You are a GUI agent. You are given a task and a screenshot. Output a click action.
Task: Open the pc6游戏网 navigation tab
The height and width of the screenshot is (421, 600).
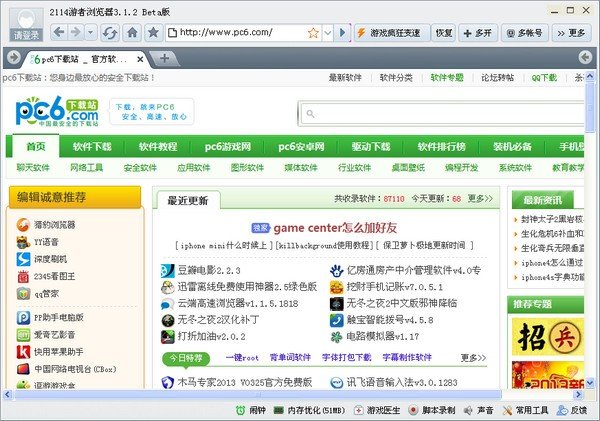pos(228,147)
